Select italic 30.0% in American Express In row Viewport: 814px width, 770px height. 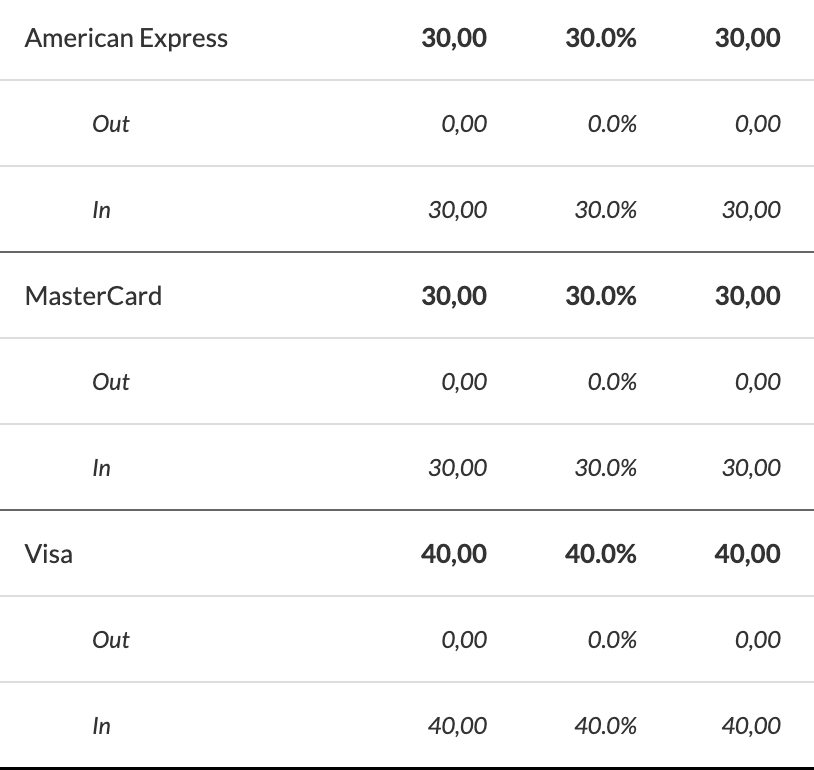click(605, 210)
